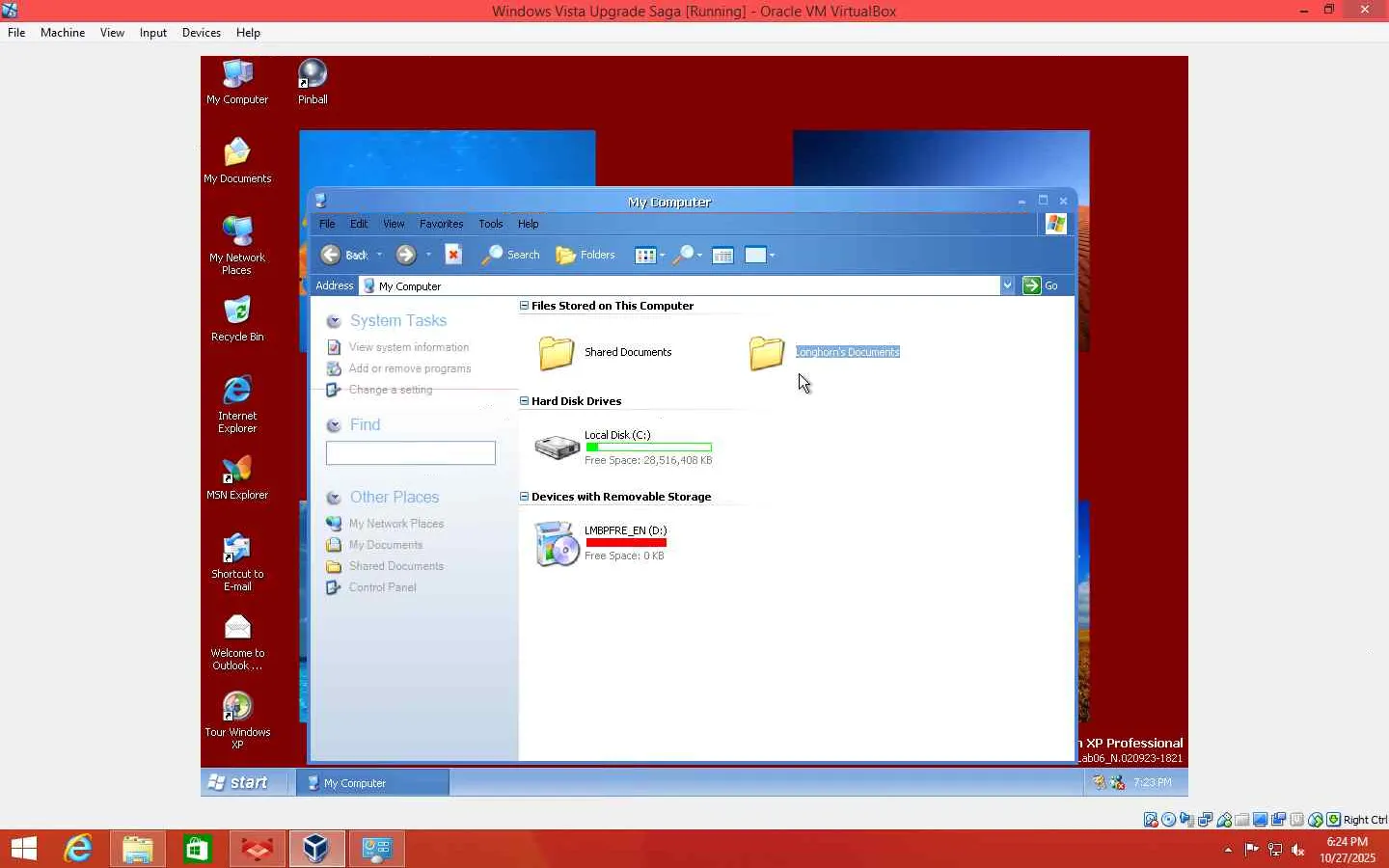Open My Computer desktop icon

237,82
